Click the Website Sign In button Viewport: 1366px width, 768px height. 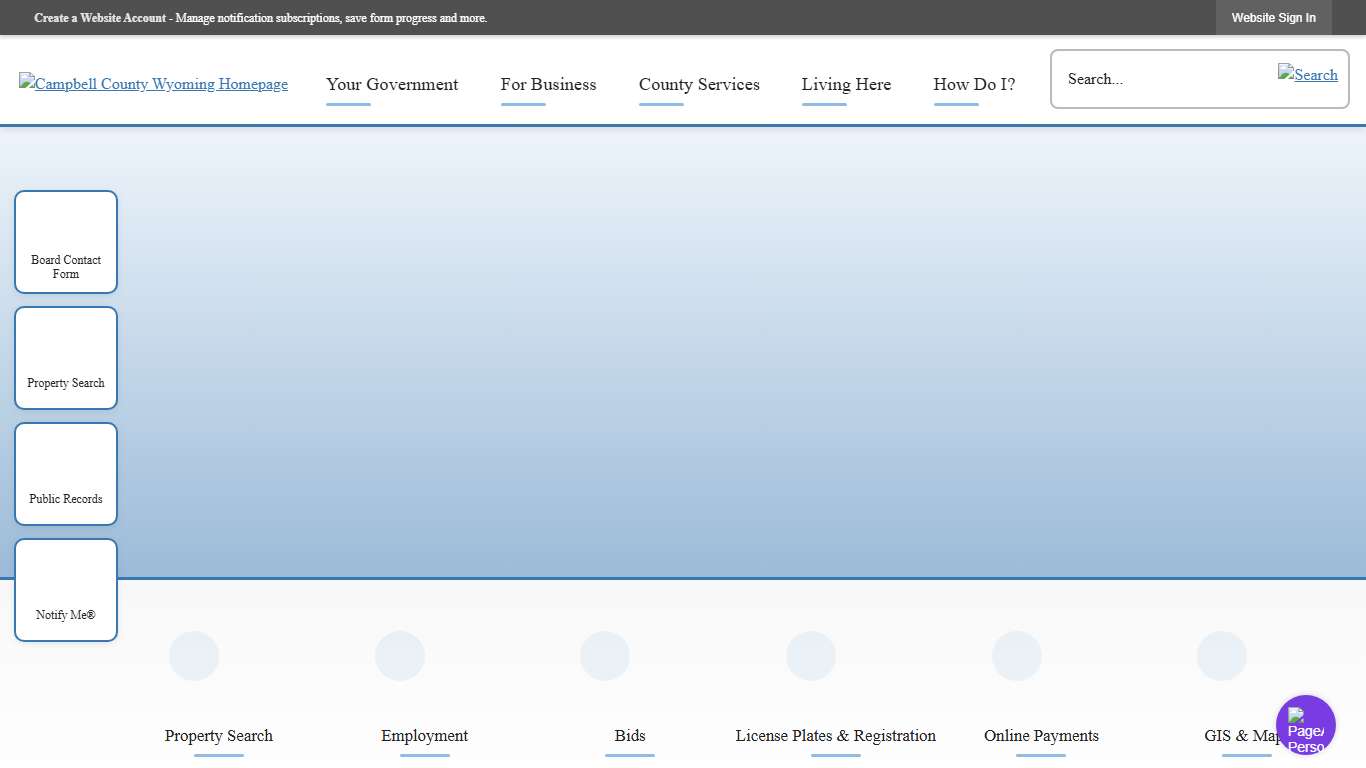coord(1273,18)
